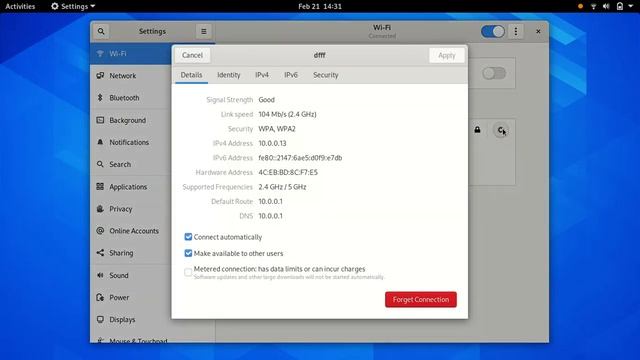Click the Apply button

pyautogui.click(x=447, y=55)
